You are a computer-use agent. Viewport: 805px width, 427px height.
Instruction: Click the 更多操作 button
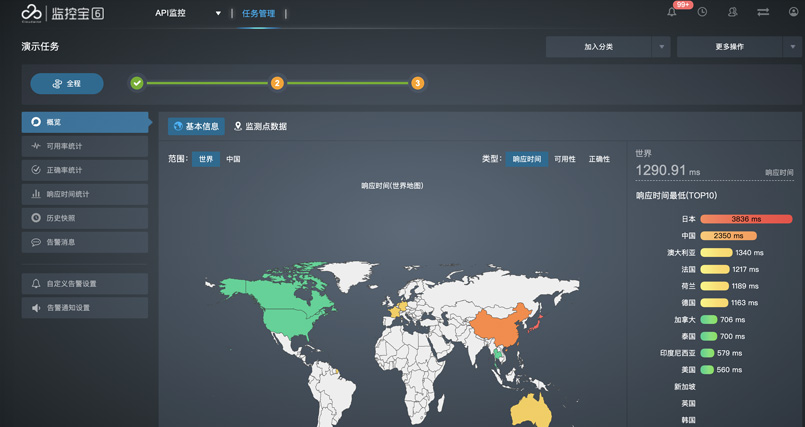click(730, 47)
